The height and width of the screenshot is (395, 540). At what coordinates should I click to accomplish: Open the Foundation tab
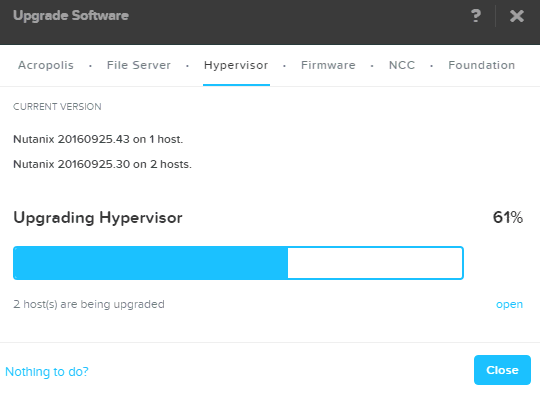[482, 65]
